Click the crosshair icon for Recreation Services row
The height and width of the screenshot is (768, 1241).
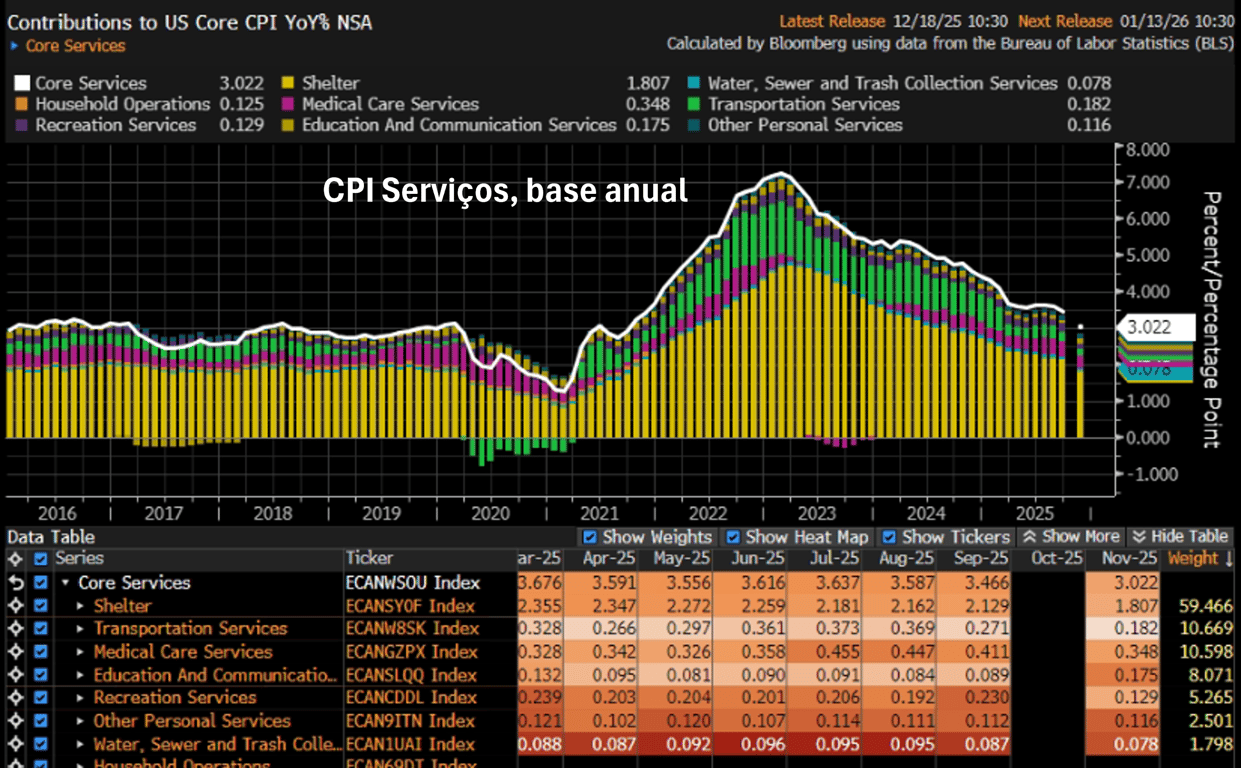[15, 698]
